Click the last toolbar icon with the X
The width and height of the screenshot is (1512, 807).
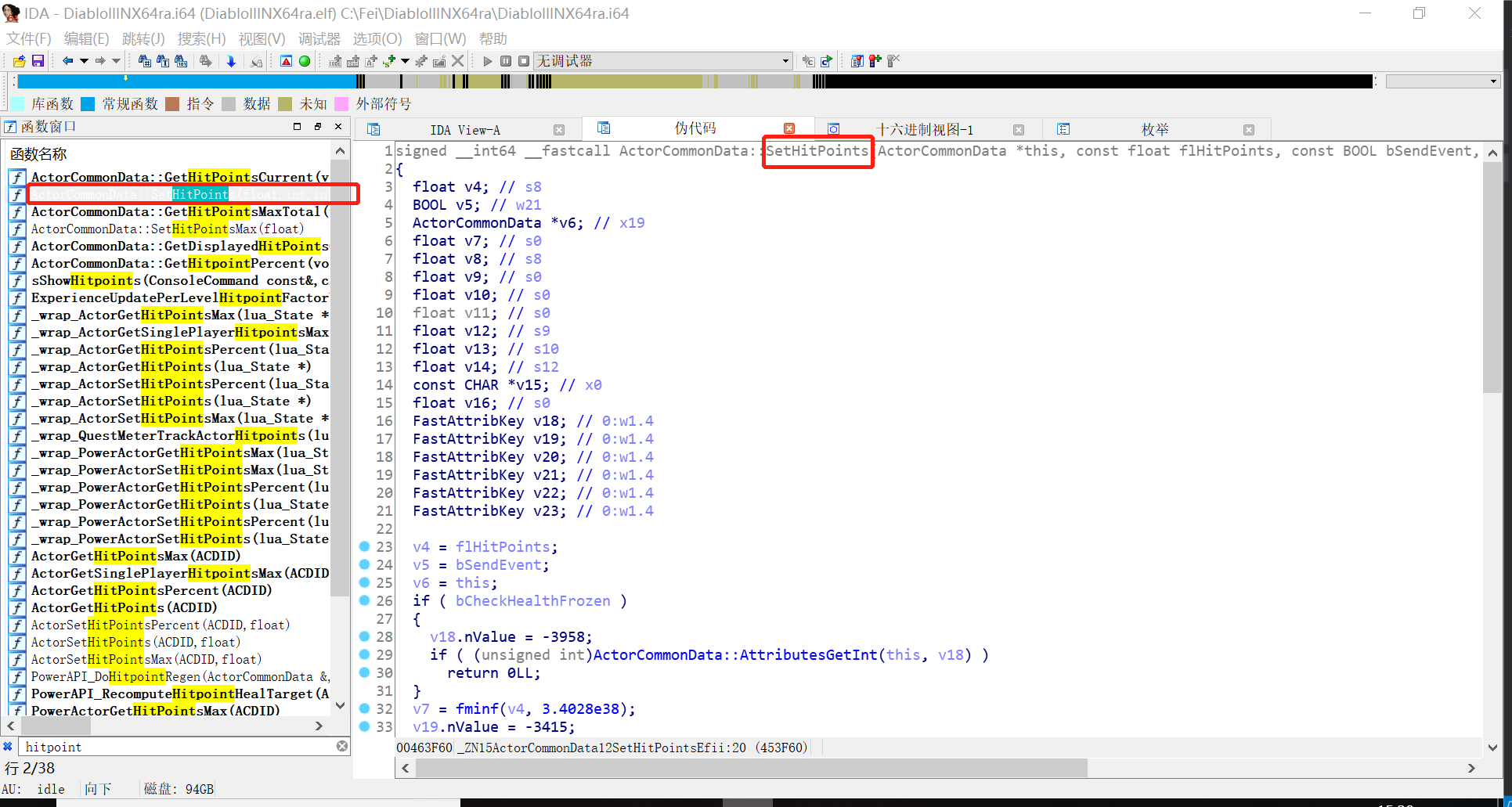point(893,61)
